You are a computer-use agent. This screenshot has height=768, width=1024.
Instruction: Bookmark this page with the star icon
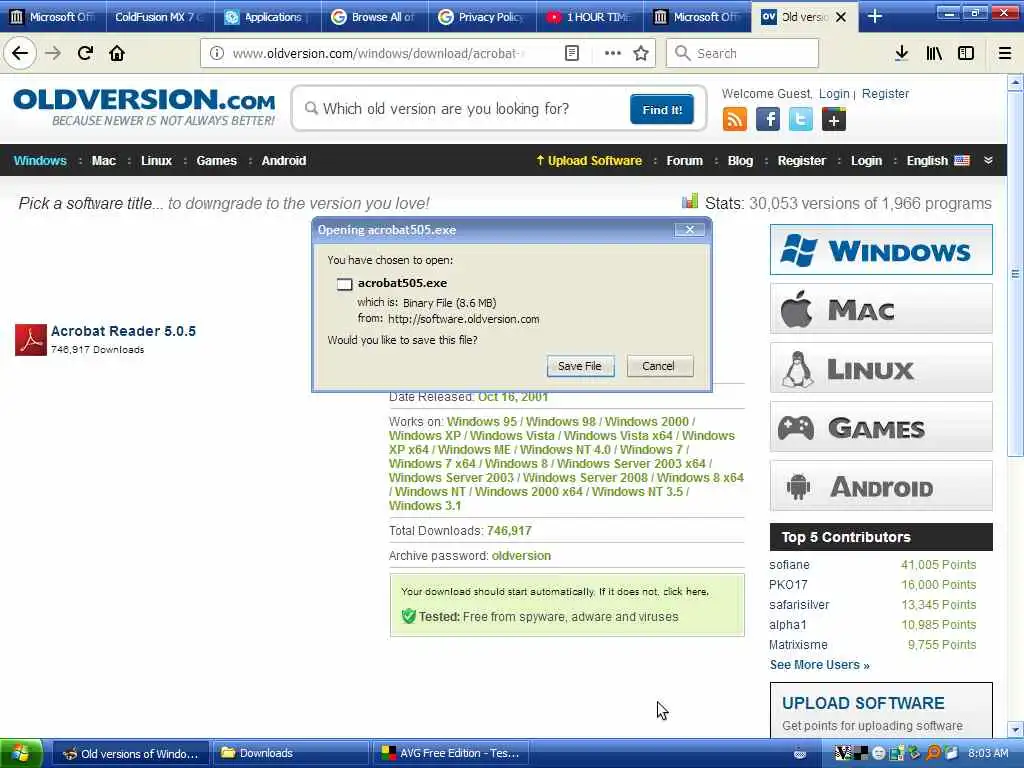pos(641,53)
